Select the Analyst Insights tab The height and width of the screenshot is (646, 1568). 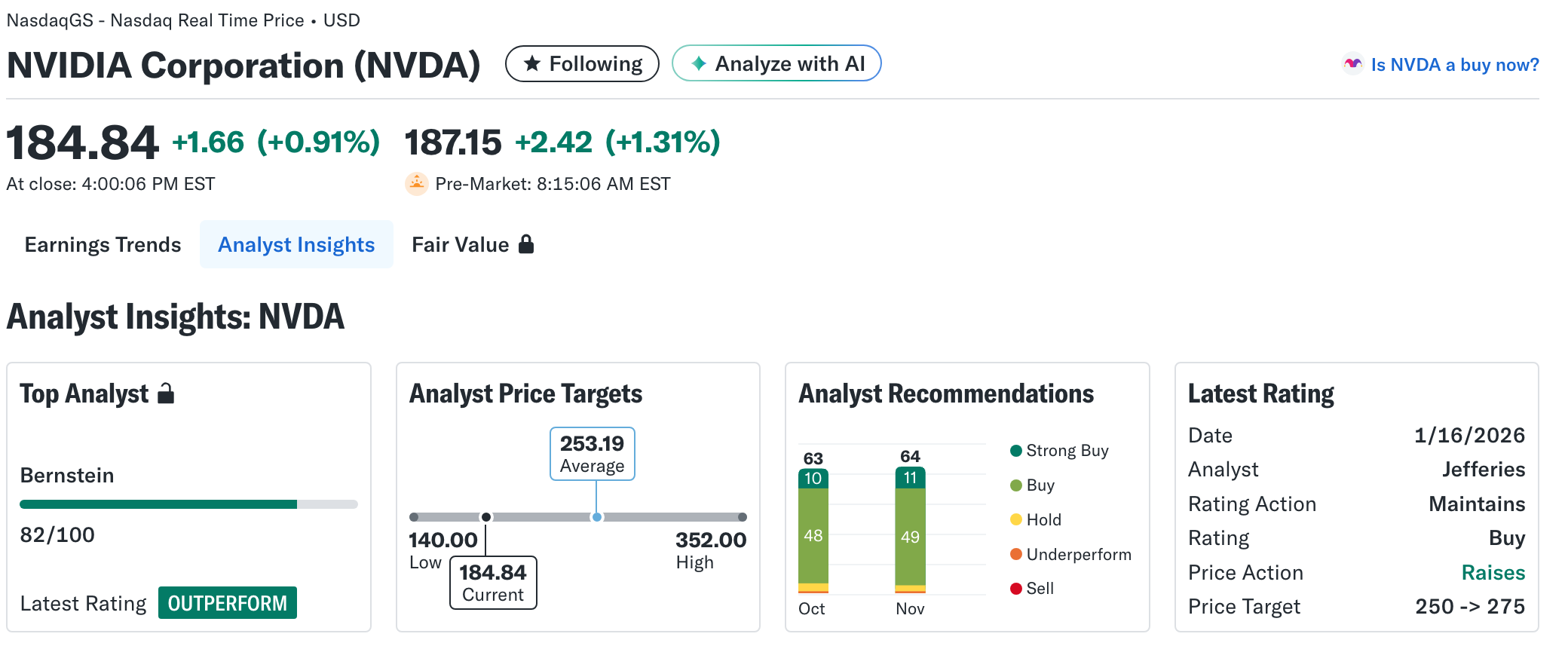tap(296, 244)
